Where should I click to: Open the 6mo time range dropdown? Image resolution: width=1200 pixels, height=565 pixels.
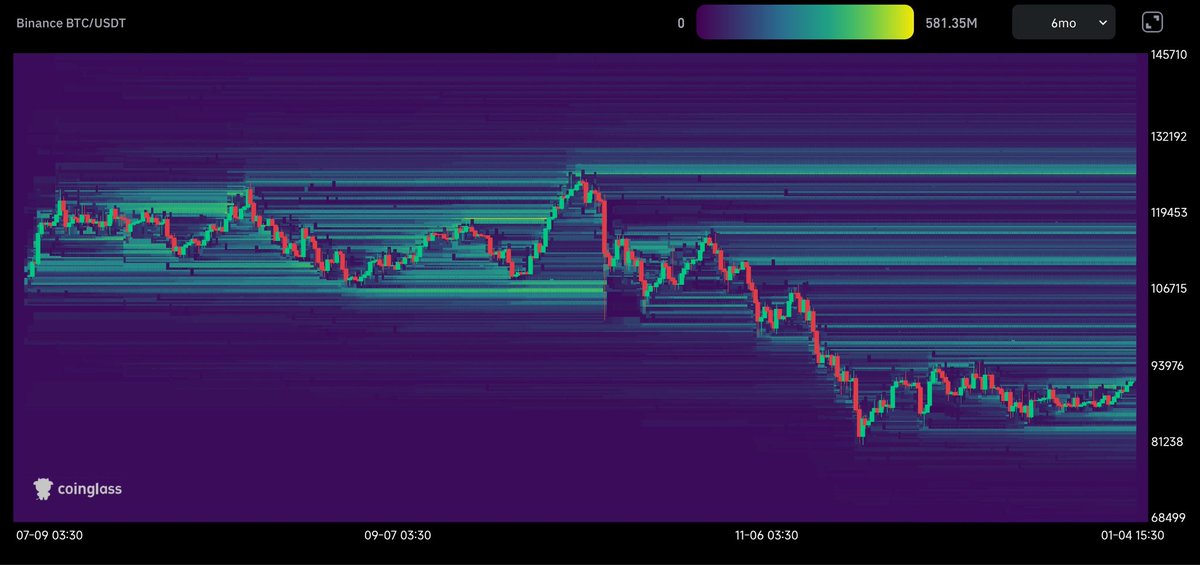point(1064,22)
